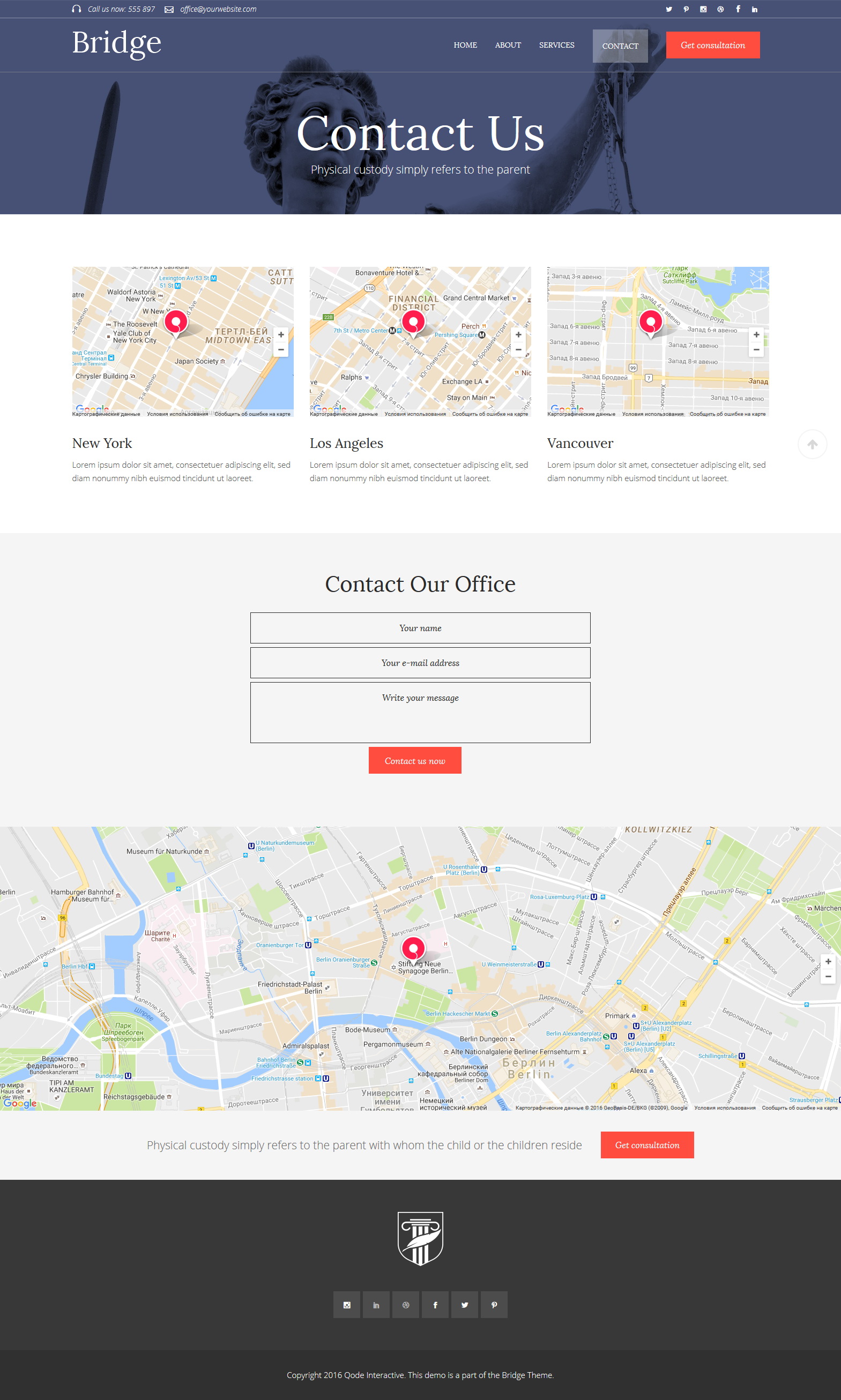Click the footer LinkedIn icon
The image size is (841, 1400).
point(376,1305)
